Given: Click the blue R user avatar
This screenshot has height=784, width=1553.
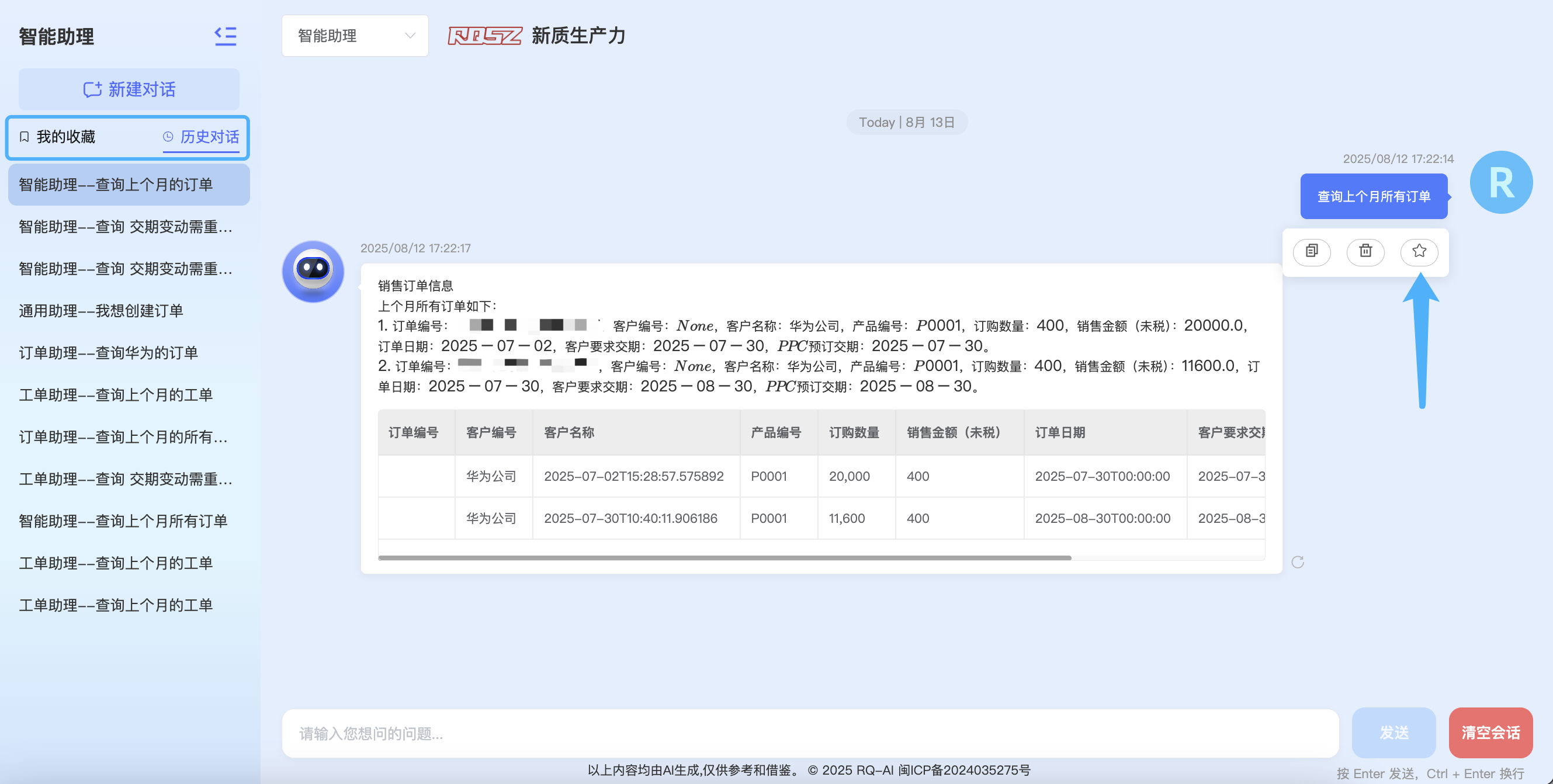Looking at the screenshot, I should (x=1500, y=183).
